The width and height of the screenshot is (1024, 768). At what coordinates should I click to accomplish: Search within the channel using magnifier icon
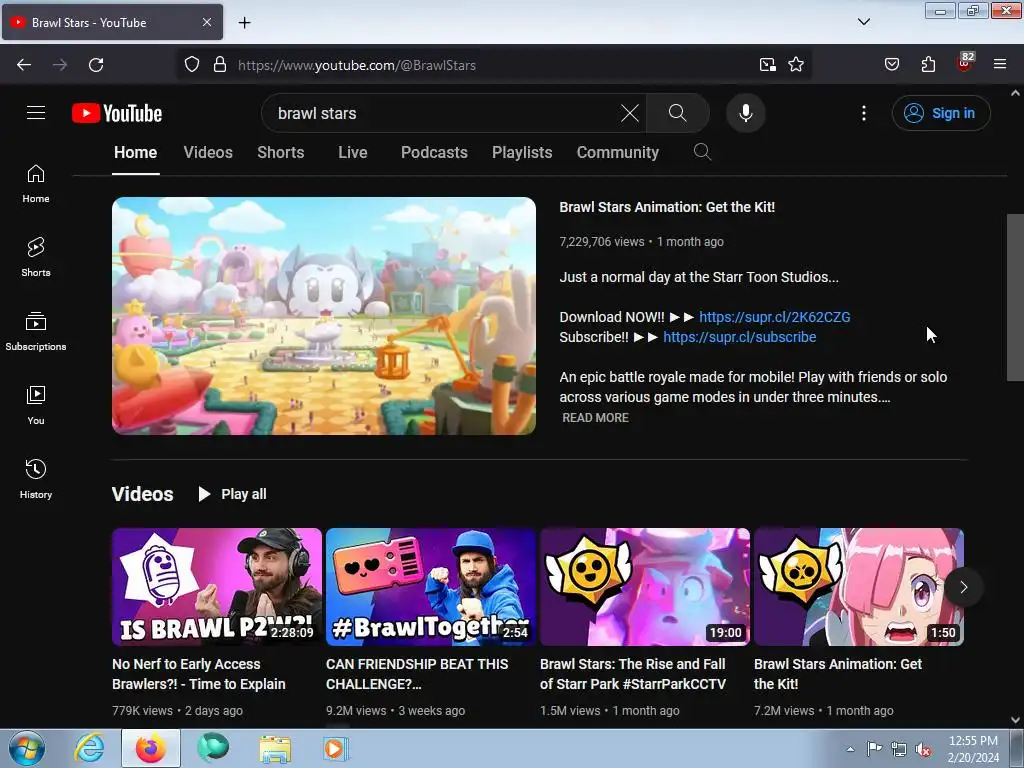[702, 152]
